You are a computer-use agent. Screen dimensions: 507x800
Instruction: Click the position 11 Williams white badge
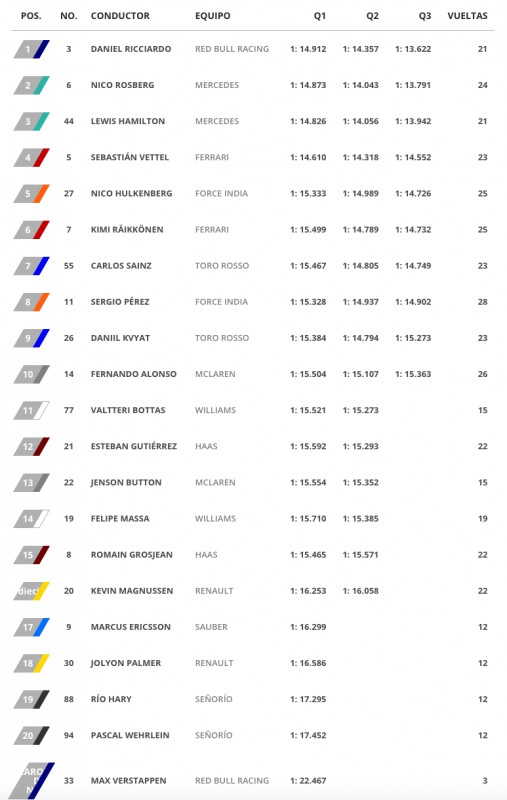(x=32, y=410)
